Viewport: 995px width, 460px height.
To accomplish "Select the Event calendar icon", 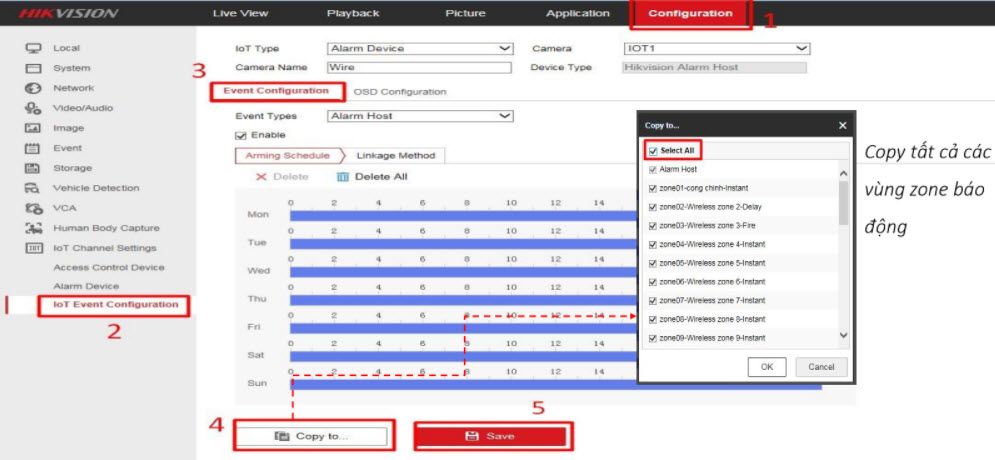I will [33, 148].
